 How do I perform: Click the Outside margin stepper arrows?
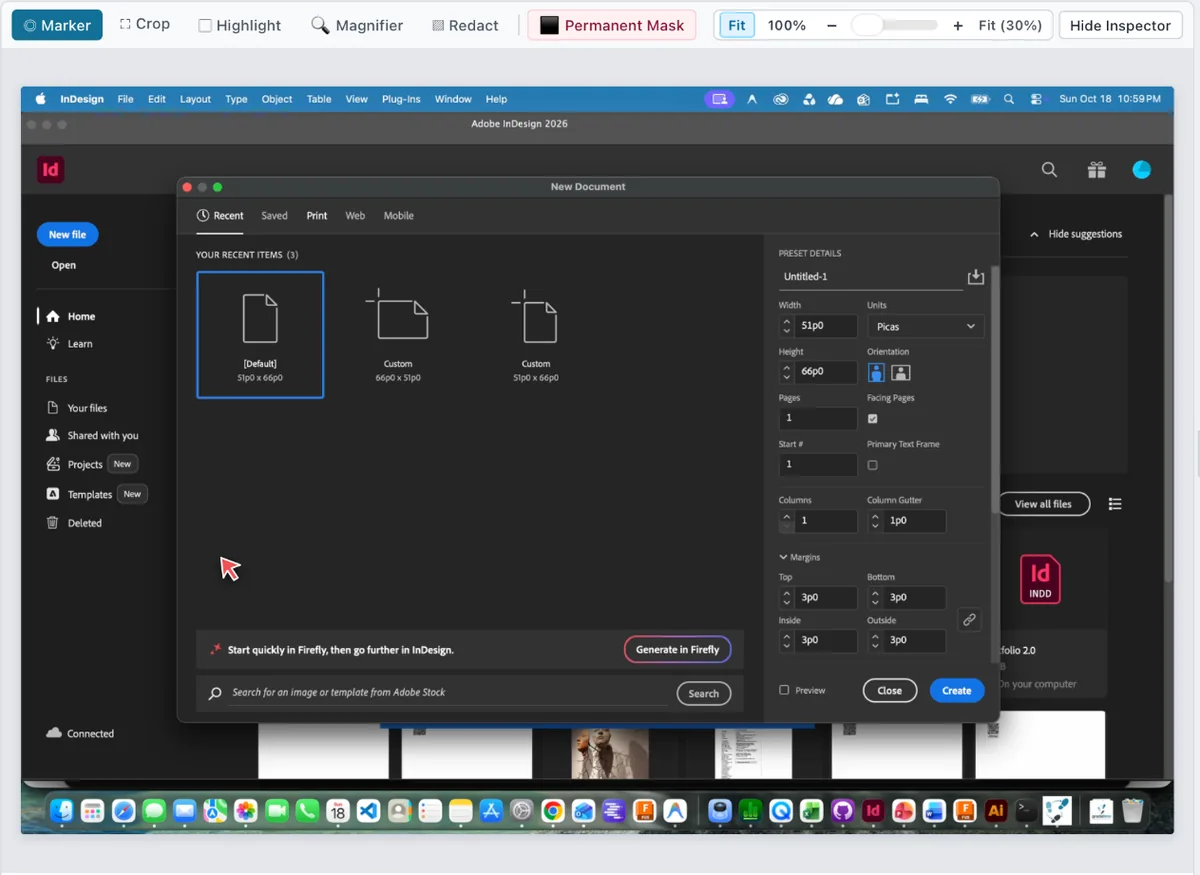coord(875,640)
